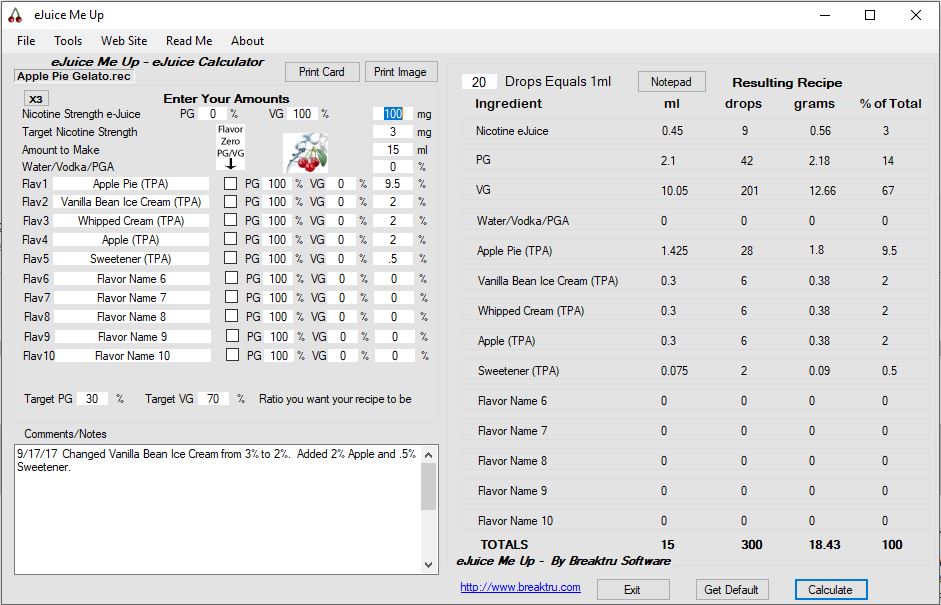Click the PG drops value 42
941x605 pixels.
coord(749,161)
